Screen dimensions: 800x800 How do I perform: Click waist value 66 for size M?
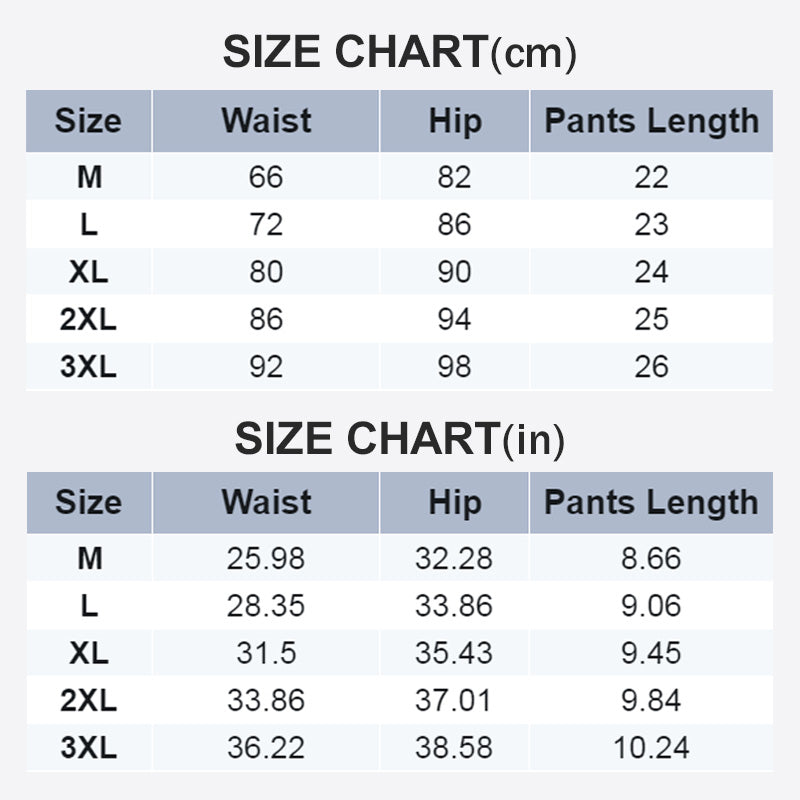point(266,177)
